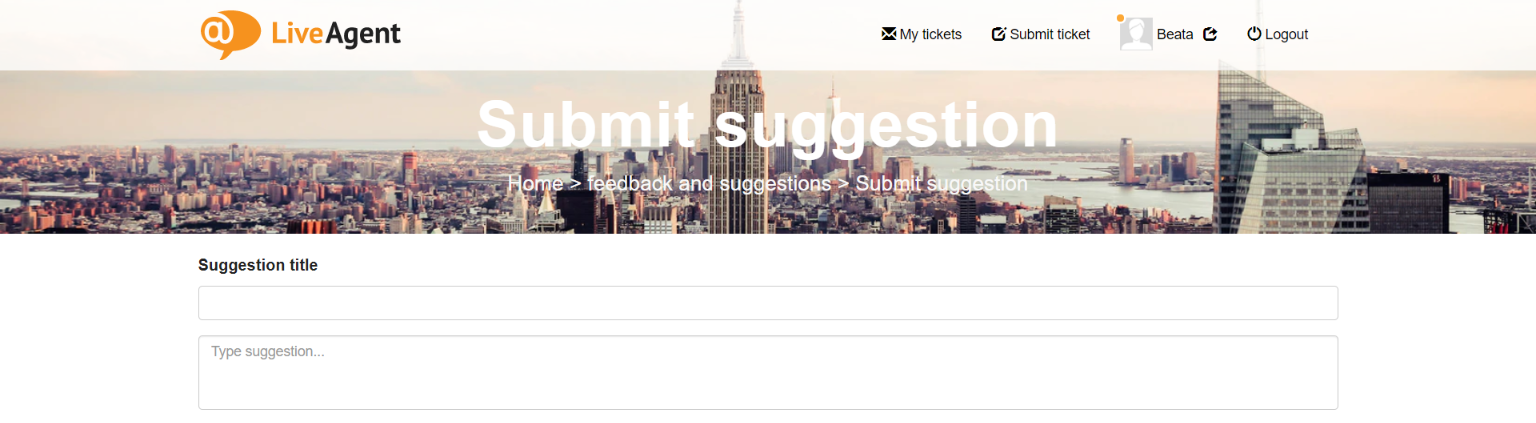Click Submit suggestion breadcrumb item
The image size is (1536, 423).
(x=942, y=184)
